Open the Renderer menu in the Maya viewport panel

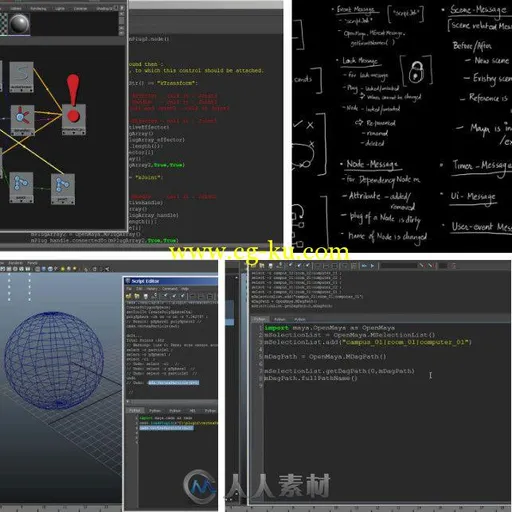coord(16,263)
